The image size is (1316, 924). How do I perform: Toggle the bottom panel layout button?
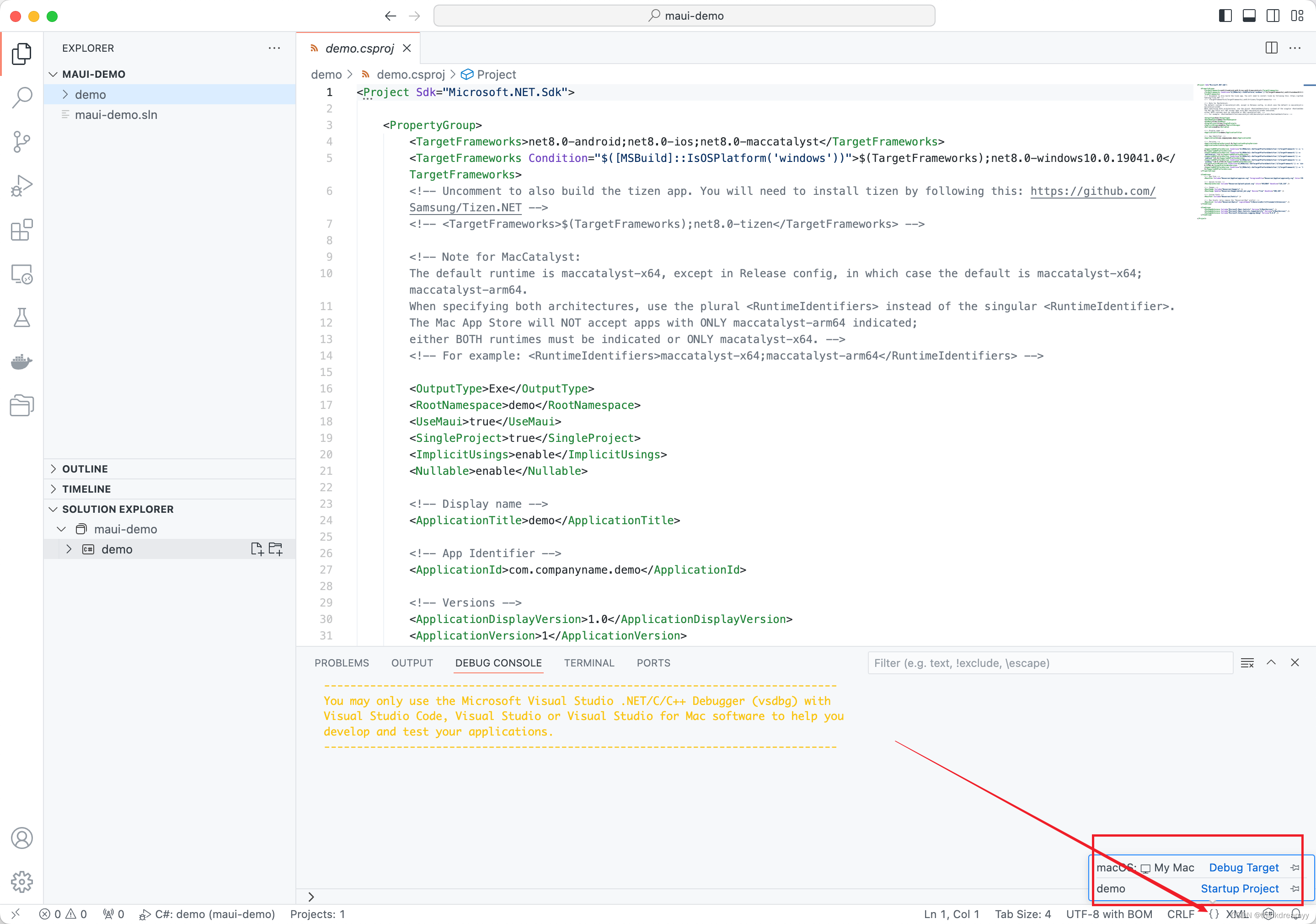(1249, 16)
